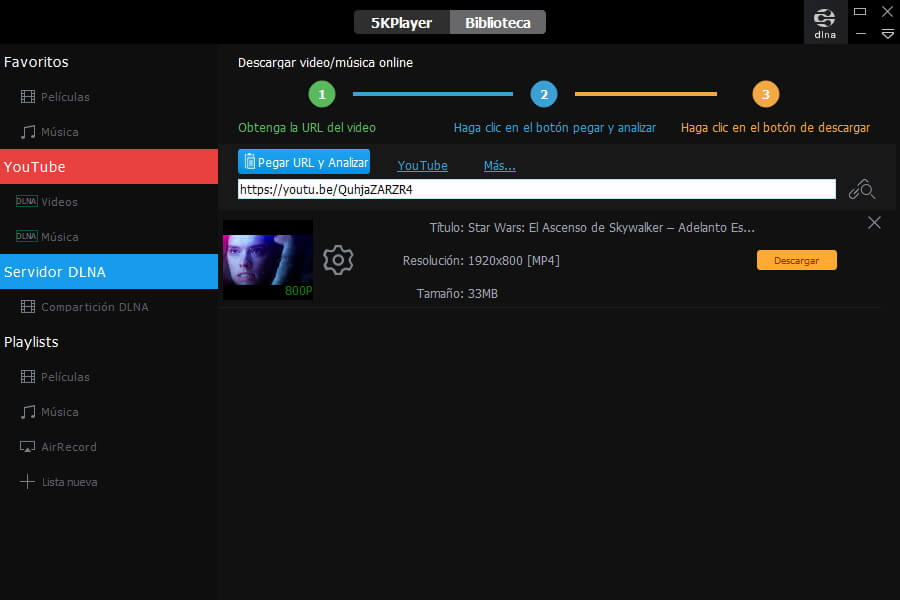Click the URL input field
Image resolution: width=900 pixels, height=600 pixels.
pyautogui.click(x=537, y=189)
